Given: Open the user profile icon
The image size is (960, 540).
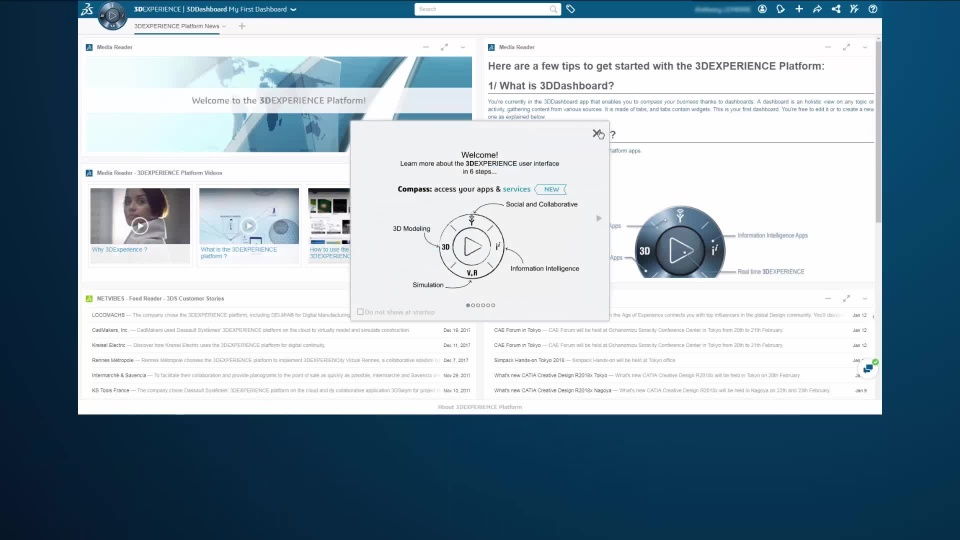Looking at the screenshot, I should point(762,9).
